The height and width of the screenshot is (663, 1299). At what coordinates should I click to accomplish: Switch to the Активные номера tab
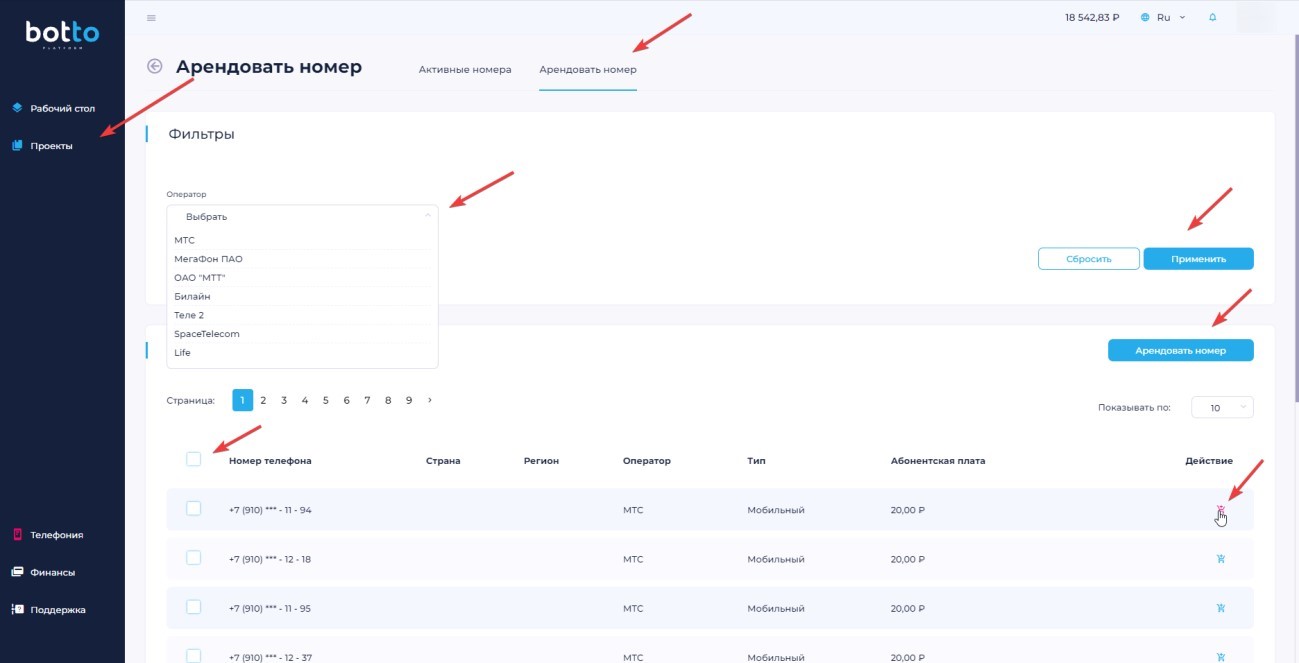pyautogui.click(x=465, y=70)
